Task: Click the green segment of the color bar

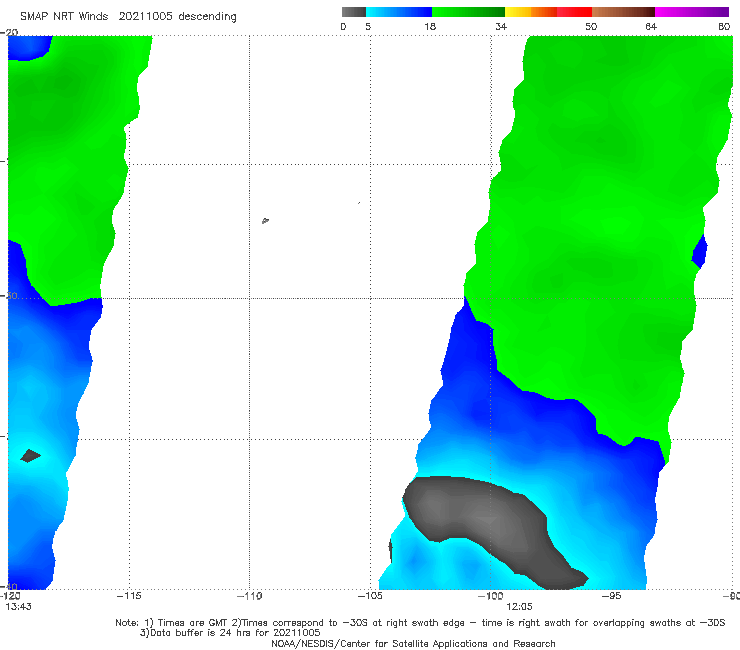Action: coord(469,12)
